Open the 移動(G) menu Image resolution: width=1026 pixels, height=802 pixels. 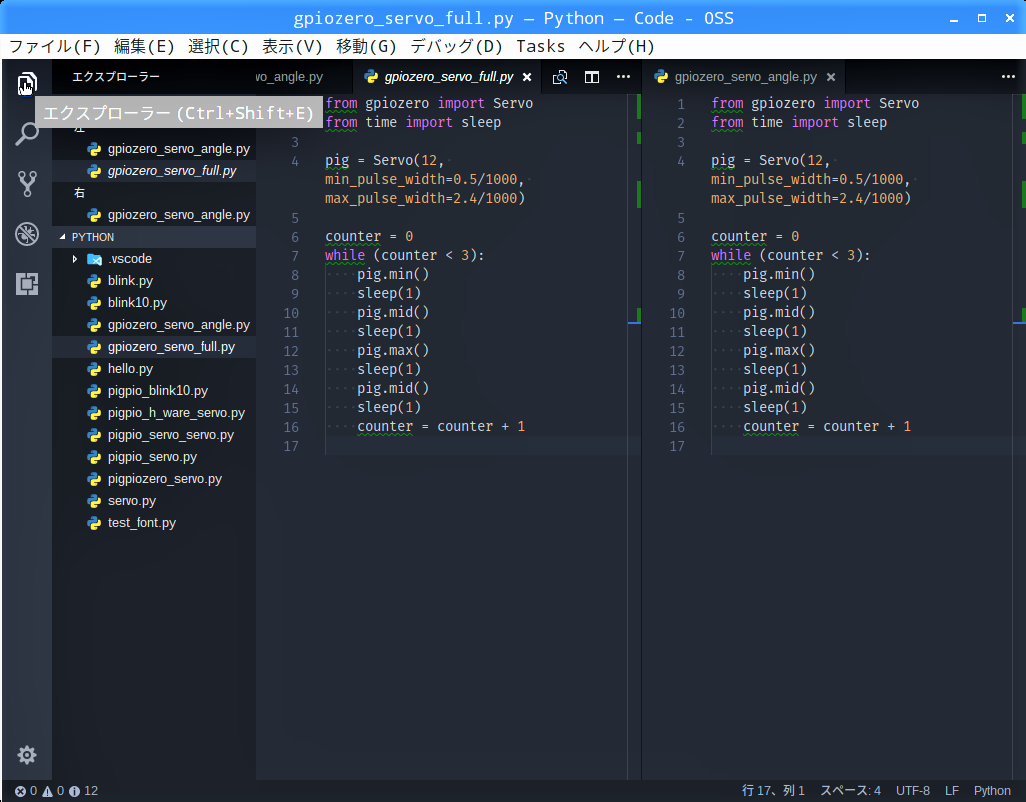coord(366,46)
